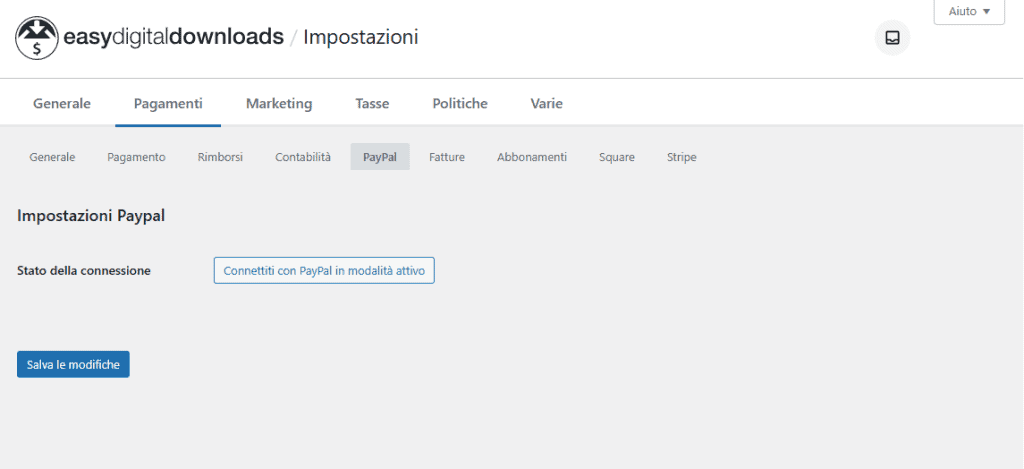Screen dimensions: 1024x469
Task: Switch to the Generale main tab
Action: pyautogui.click(x=62, y=103)
